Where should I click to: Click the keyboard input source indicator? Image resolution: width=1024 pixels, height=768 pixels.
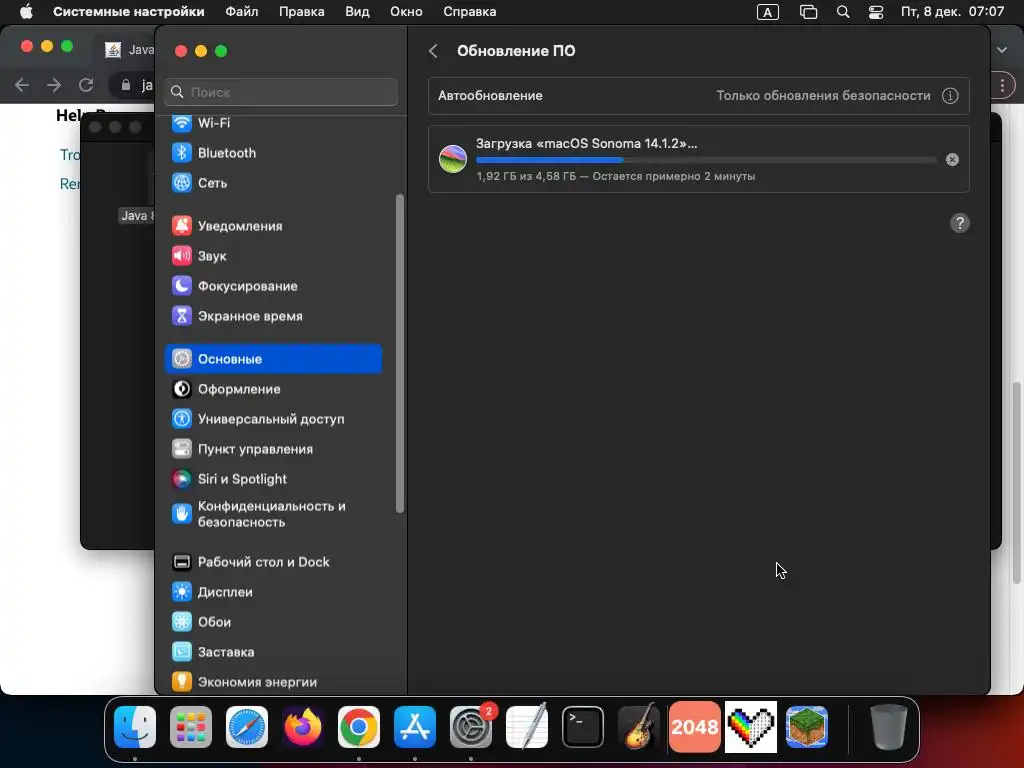point(767,12)
